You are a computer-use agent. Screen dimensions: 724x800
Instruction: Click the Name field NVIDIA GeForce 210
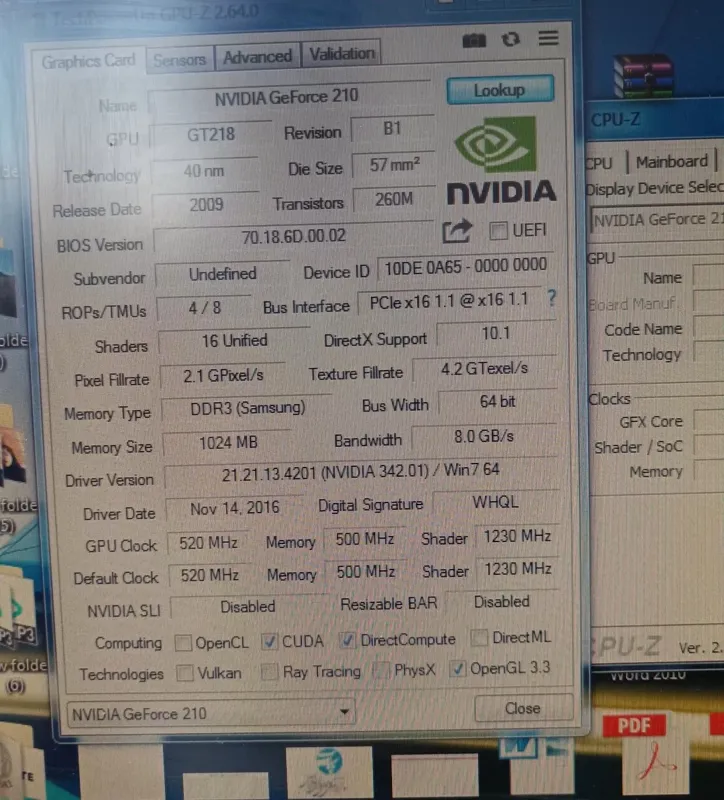(x=287, y=96)
